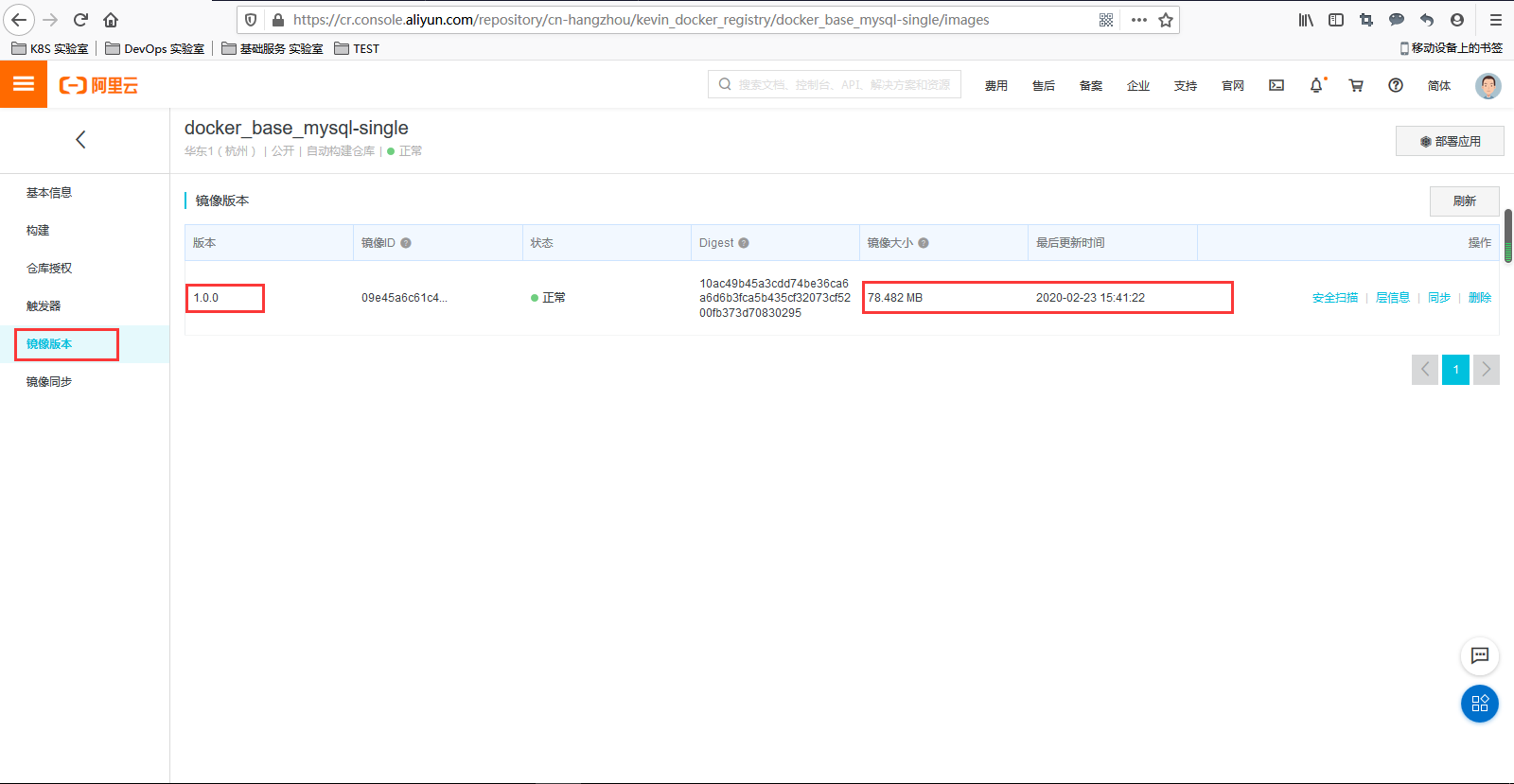The image size is (1514, 784).
Task: Open the notifications bell icon
Action: [x=1316, y=85]
